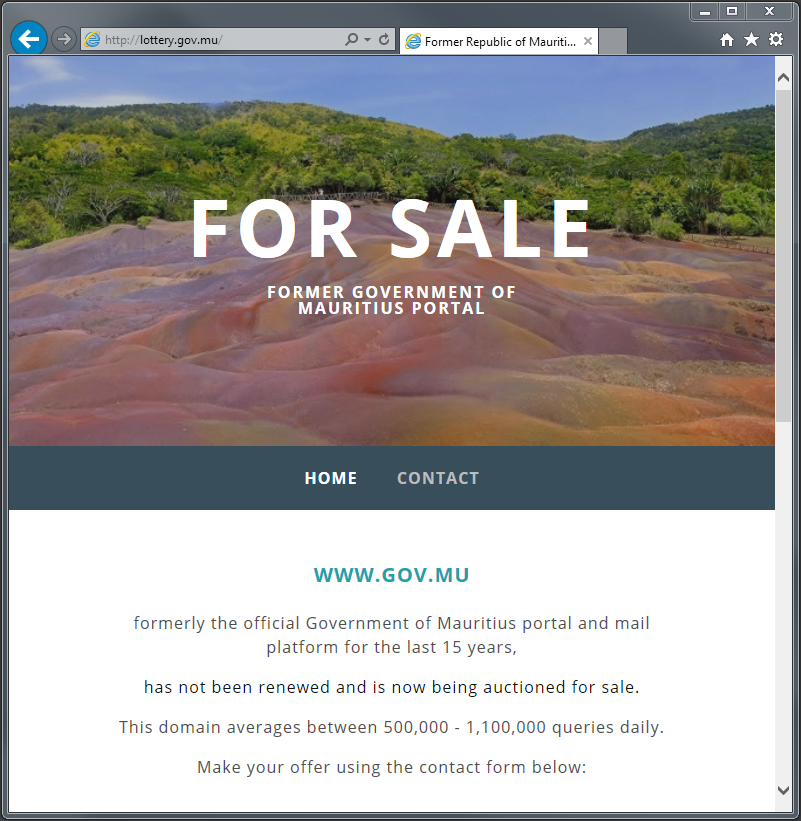The image size is (801, 821).
Task: Open the CONTACT page link
Action: click(438, 478)
